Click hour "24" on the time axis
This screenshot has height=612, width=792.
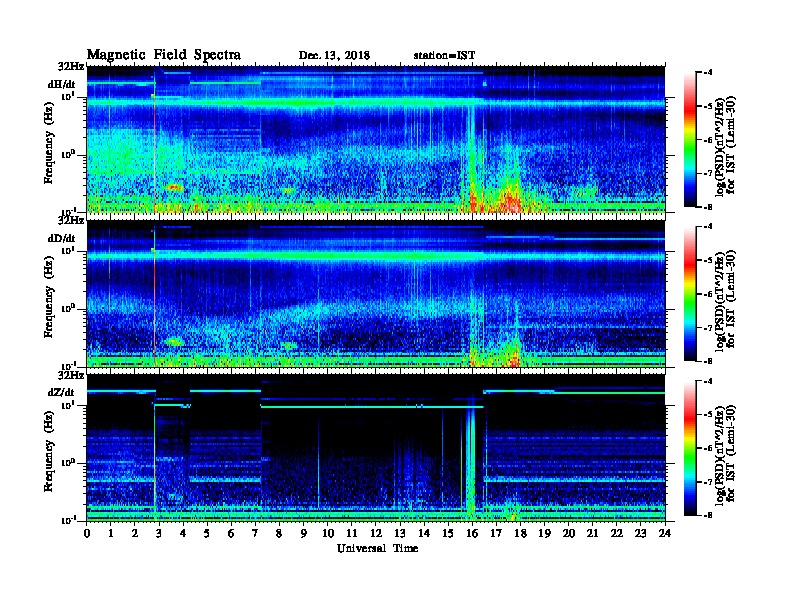click(x=665, y=533)
